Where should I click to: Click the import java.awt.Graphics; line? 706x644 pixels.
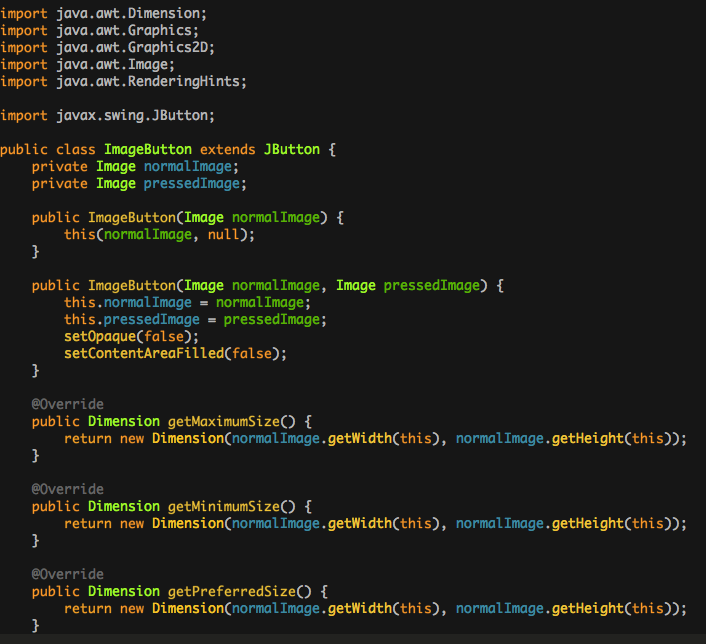pyautogui.click(x=99, y=31)
